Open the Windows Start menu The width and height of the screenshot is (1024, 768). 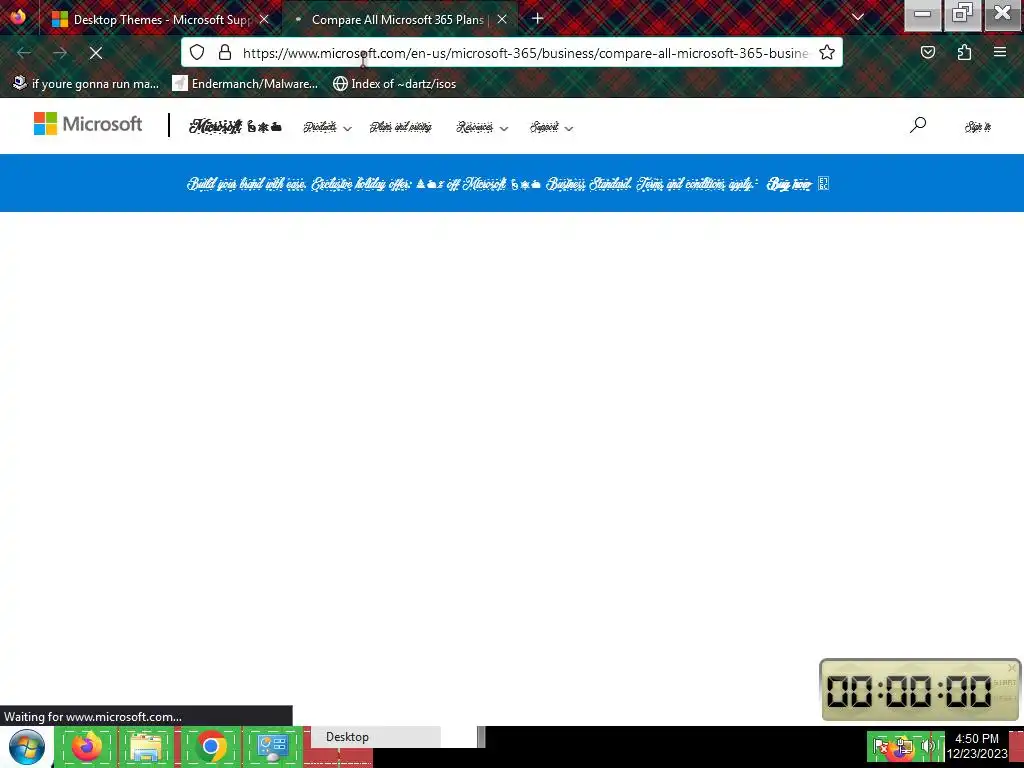[27, 746]
